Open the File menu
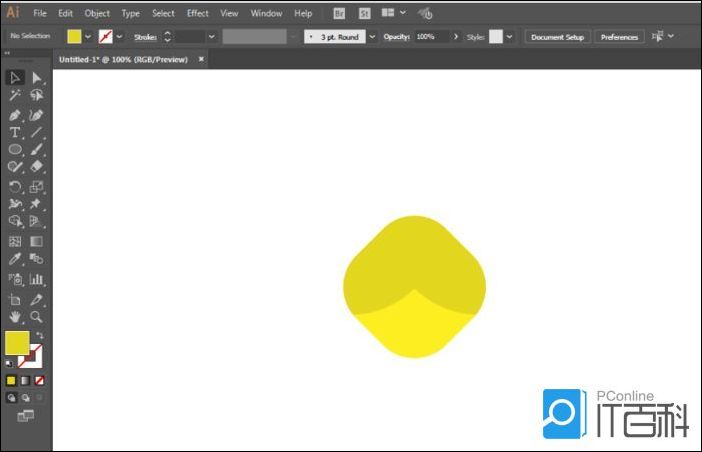This screenshot has height=452, width=702. tap(40, 13)
